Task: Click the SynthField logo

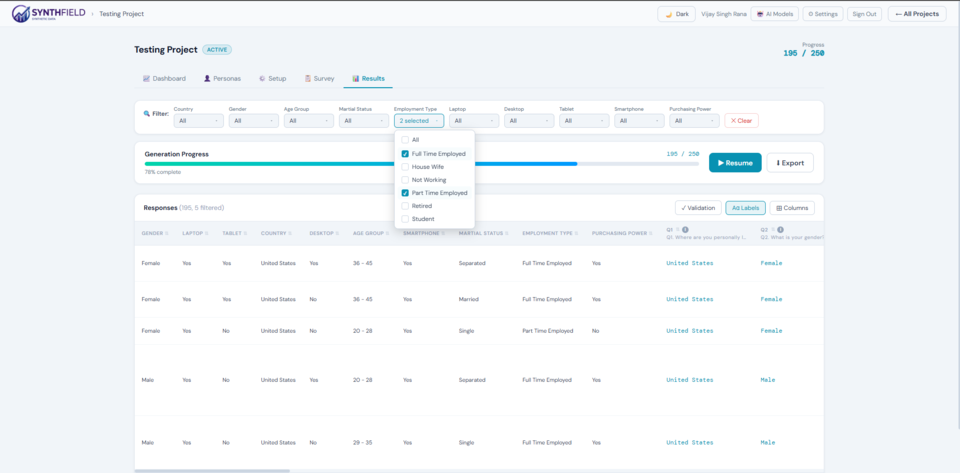Action: [x=48, y=13]
